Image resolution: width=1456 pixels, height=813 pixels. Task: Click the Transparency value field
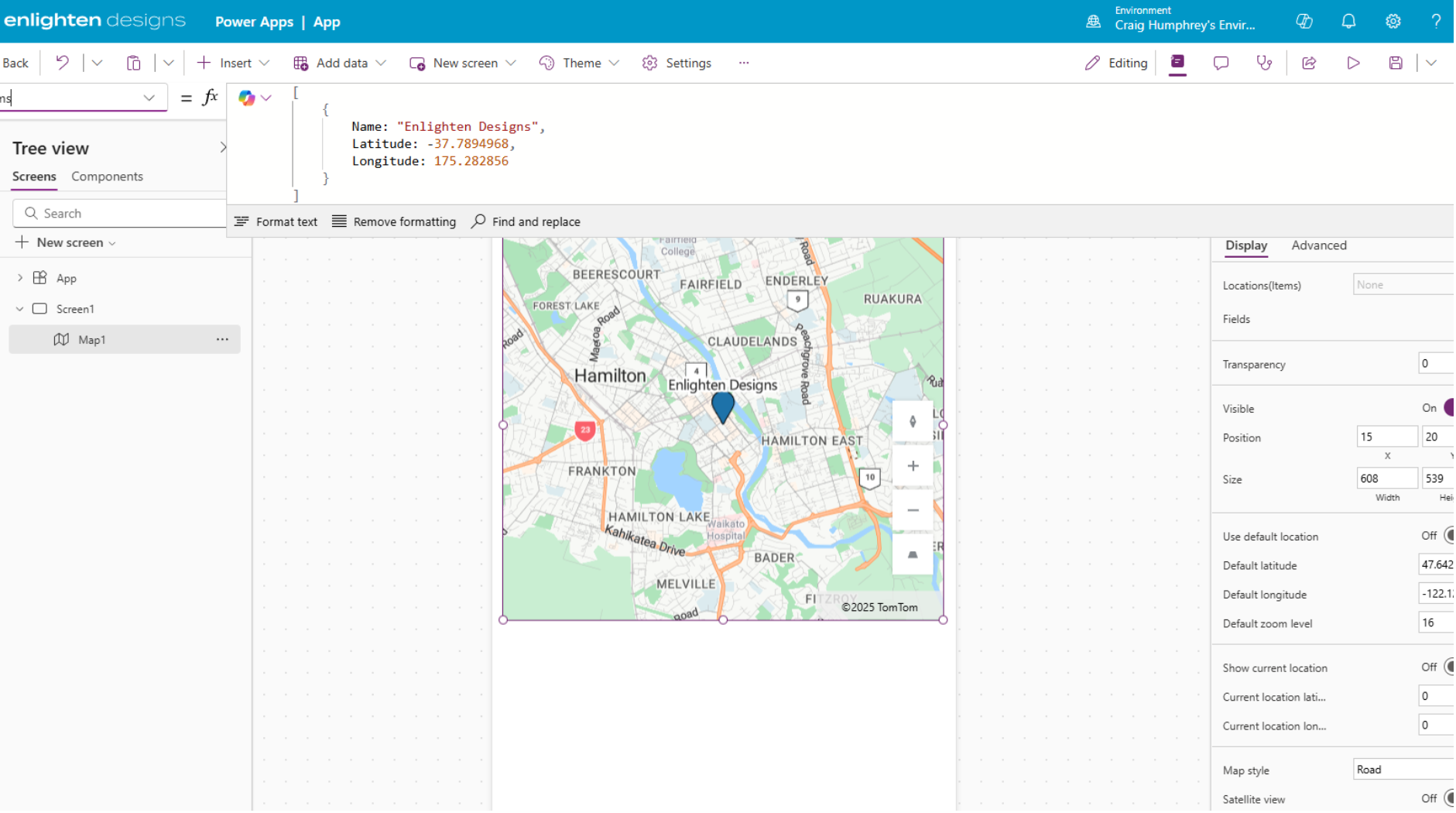[x=1437, y=364]
